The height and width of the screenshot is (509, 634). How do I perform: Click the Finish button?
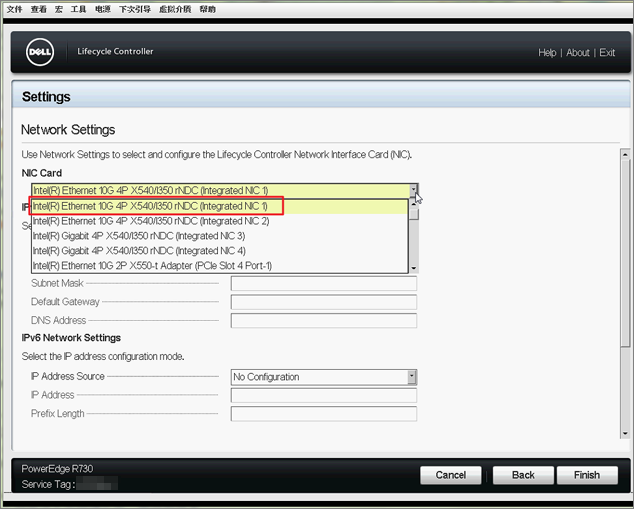[x=587, y=475]
